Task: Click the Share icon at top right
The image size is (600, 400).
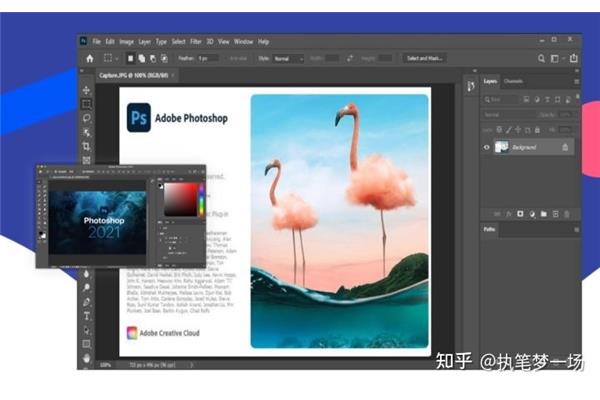Action: point(573,58)
